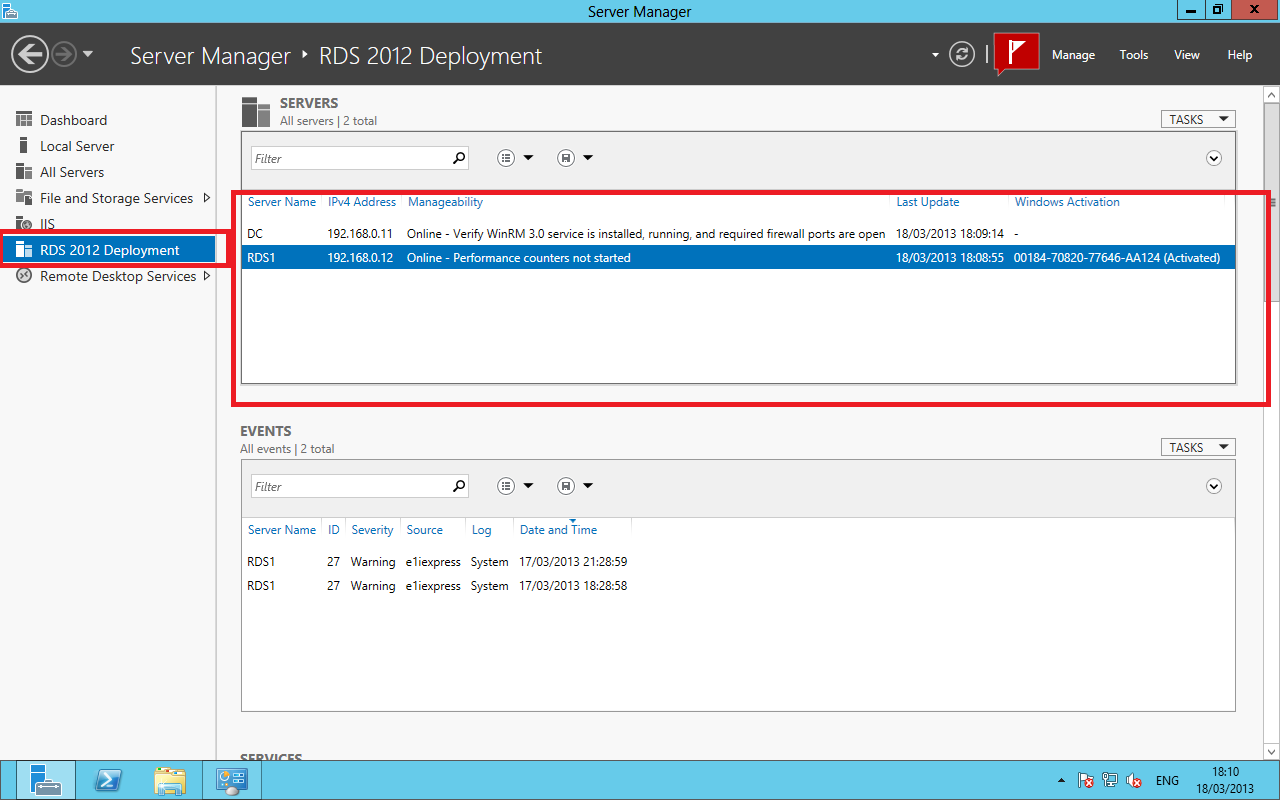
Task: Open the Servers TASKS dropdown
Action: [x=1198, y=120]
